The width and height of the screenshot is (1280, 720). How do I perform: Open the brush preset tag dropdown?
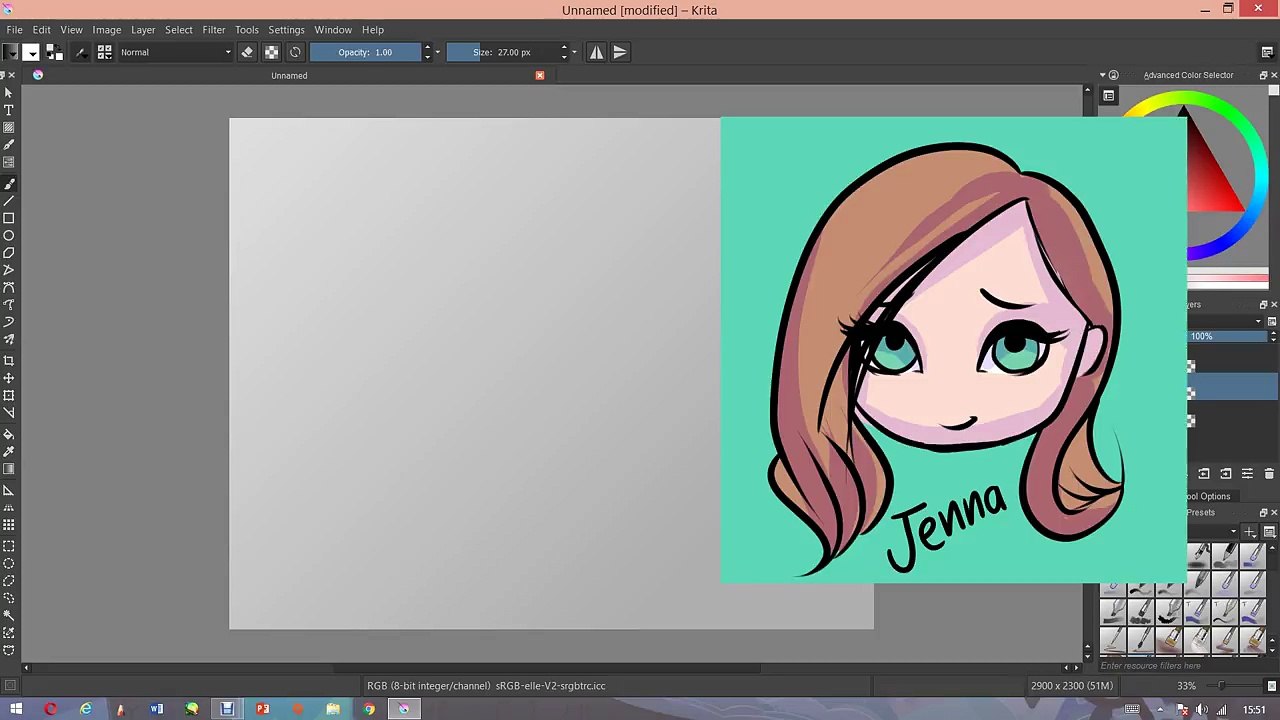[x=1212, y=532]
